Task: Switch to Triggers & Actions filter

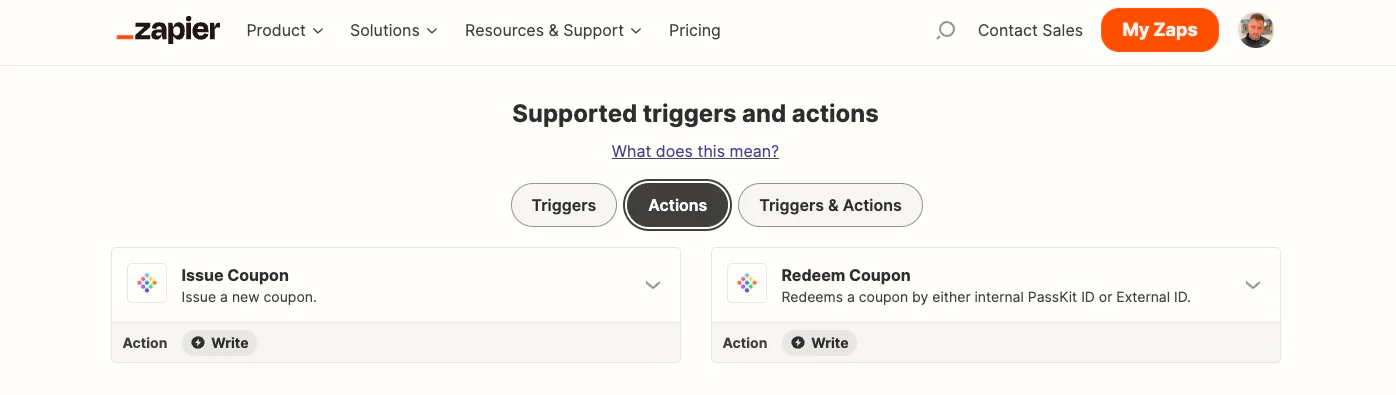Action: click(830, 205)
